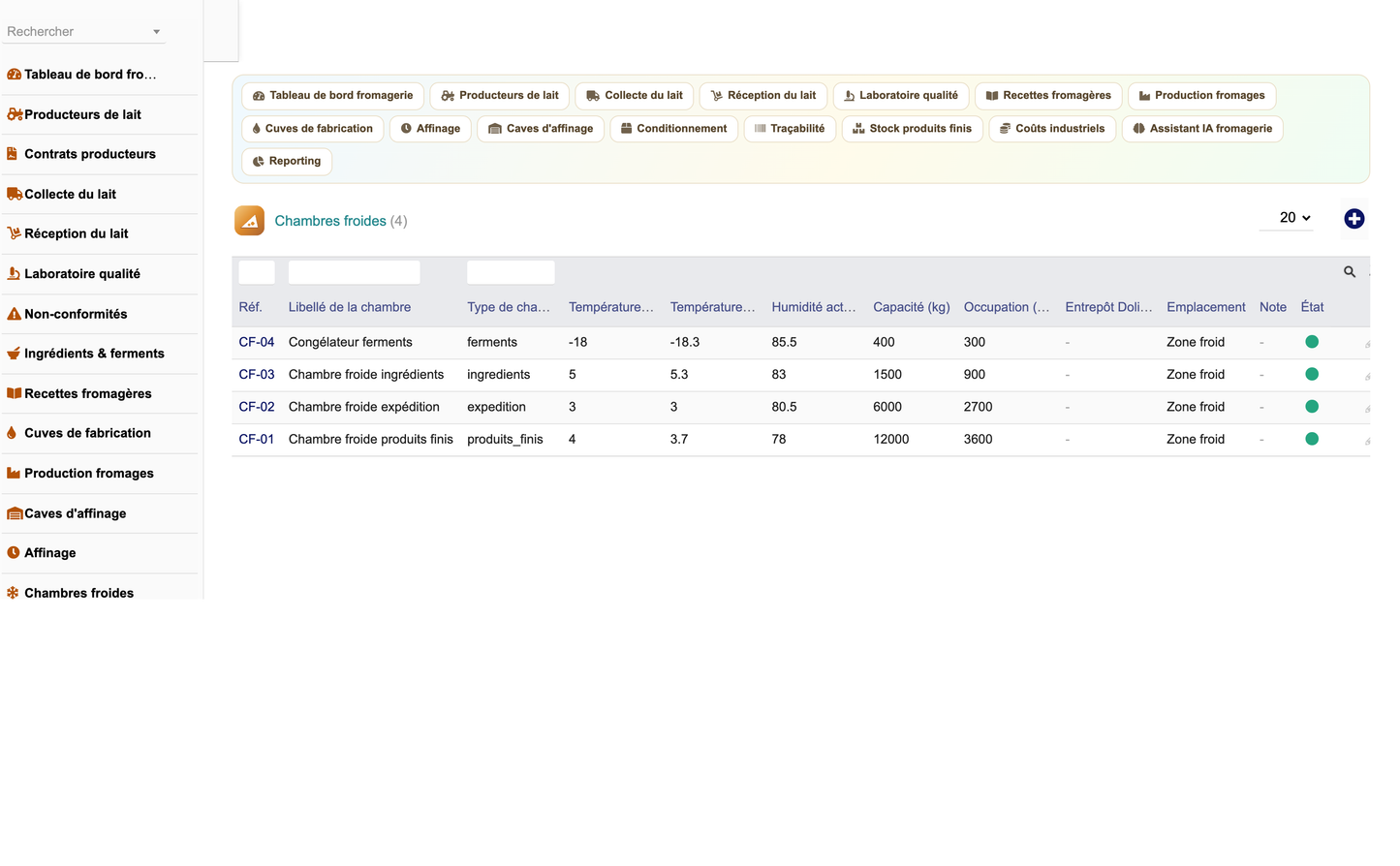
Task: Open the Traçabilité tab
Action: pyautogui.click(x=790, y=129)
